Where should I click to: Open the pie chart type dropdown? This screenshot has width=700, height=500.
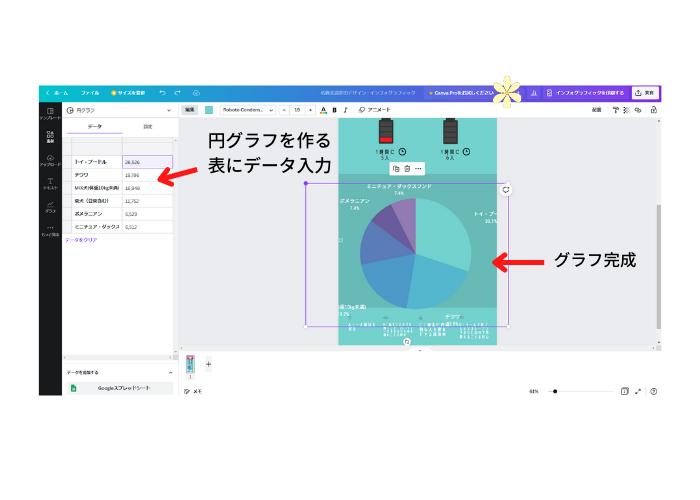pyautogui.click(x=119, y=110)
